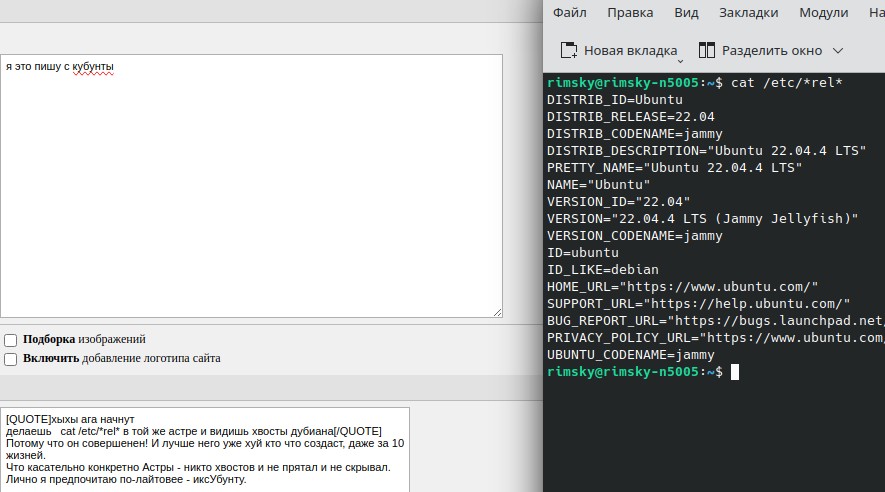
Task: Click the PRETTY_NAME="Ubuntu 22.04.4 LTS" line
Action: coord(674,168)
